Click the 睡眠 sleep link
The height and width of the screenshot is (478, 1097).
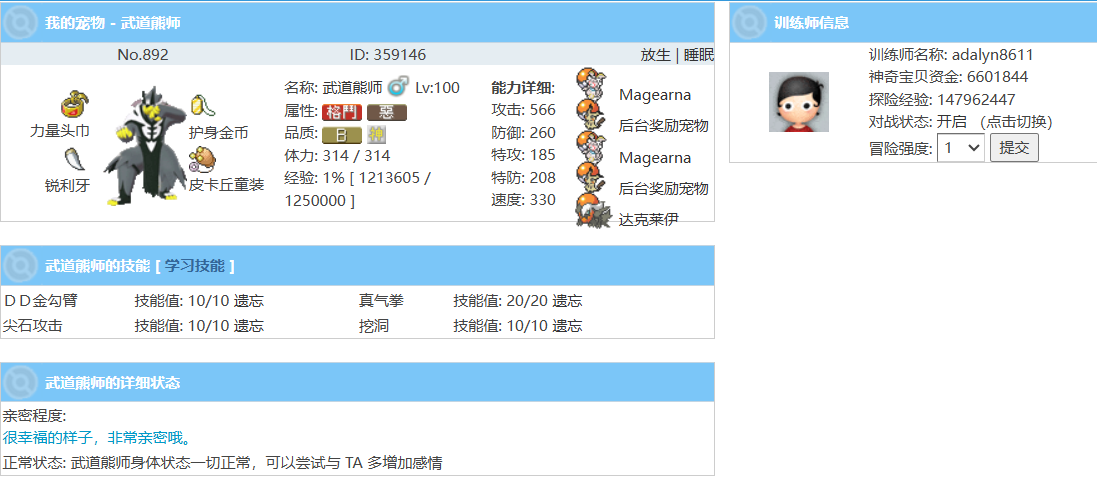[x=699, y=55]
